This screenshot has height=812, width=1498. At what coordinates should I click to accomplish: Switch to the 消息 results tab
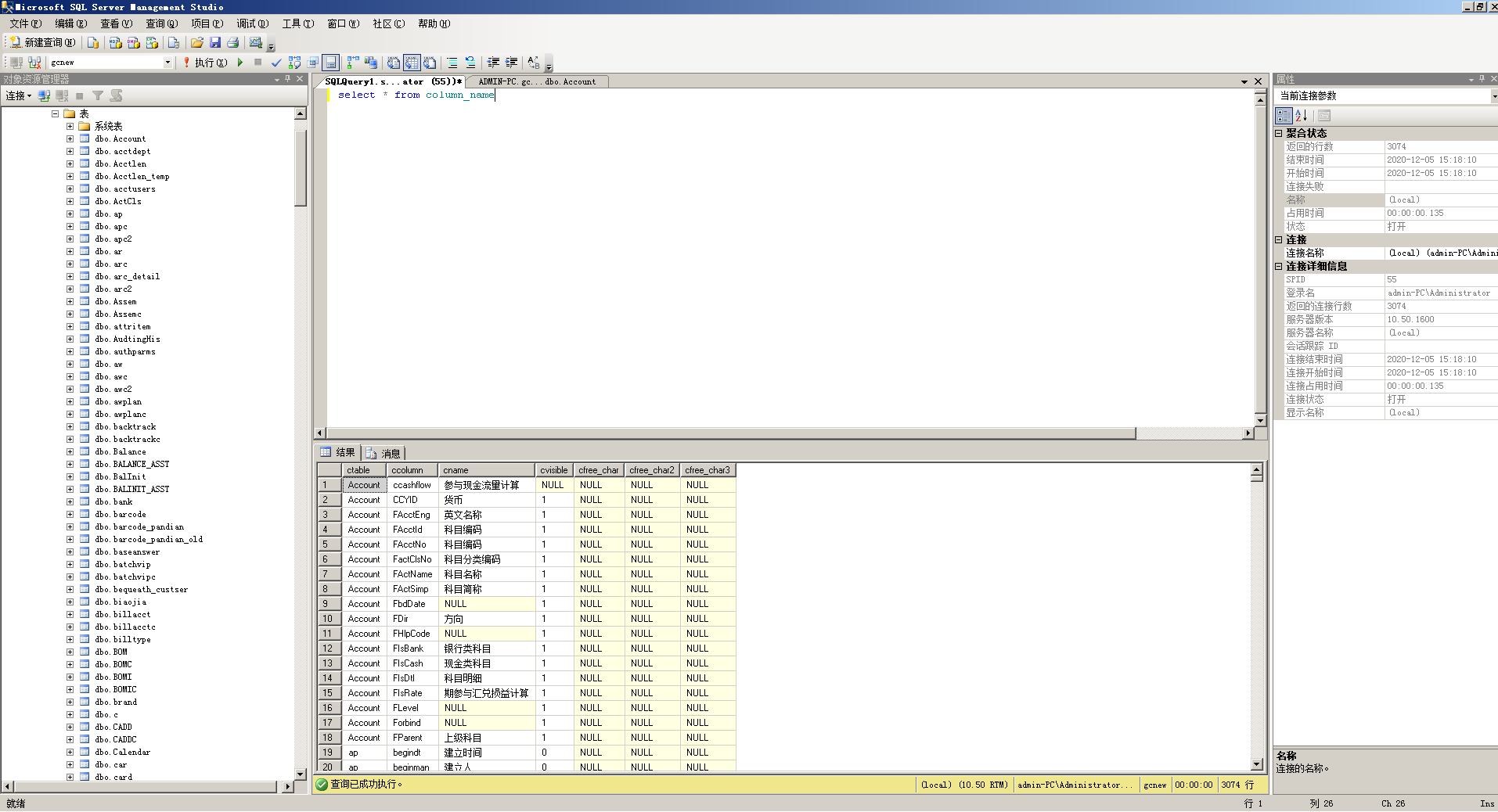[x=384, y=453]
